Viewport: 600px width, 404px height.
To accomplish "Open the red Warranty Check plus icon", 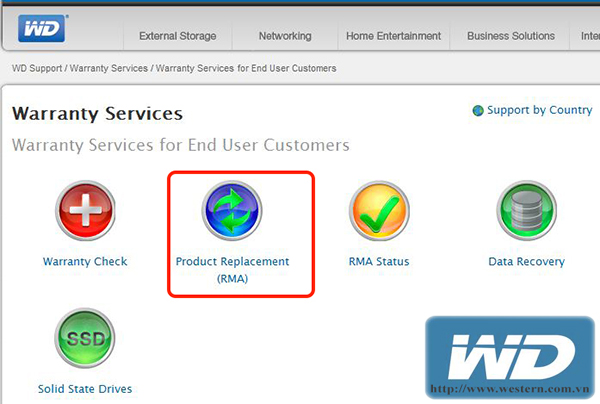I will coord(85,210).
